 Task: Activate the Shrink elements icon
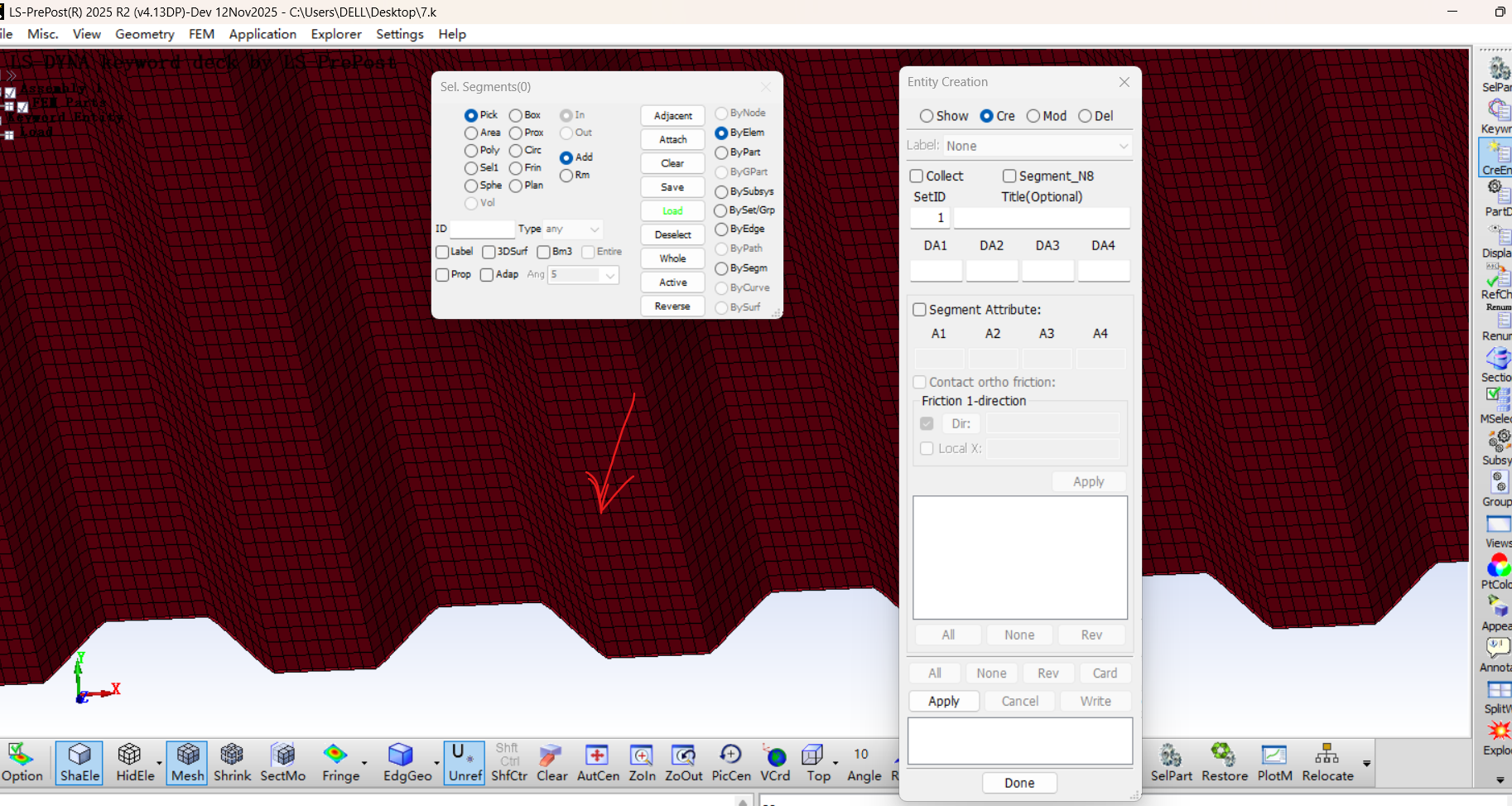(232, 761)
